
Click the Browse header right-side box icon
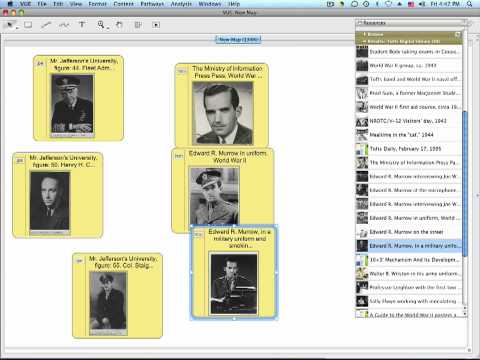pyautogui.click(x=458, y=34)
